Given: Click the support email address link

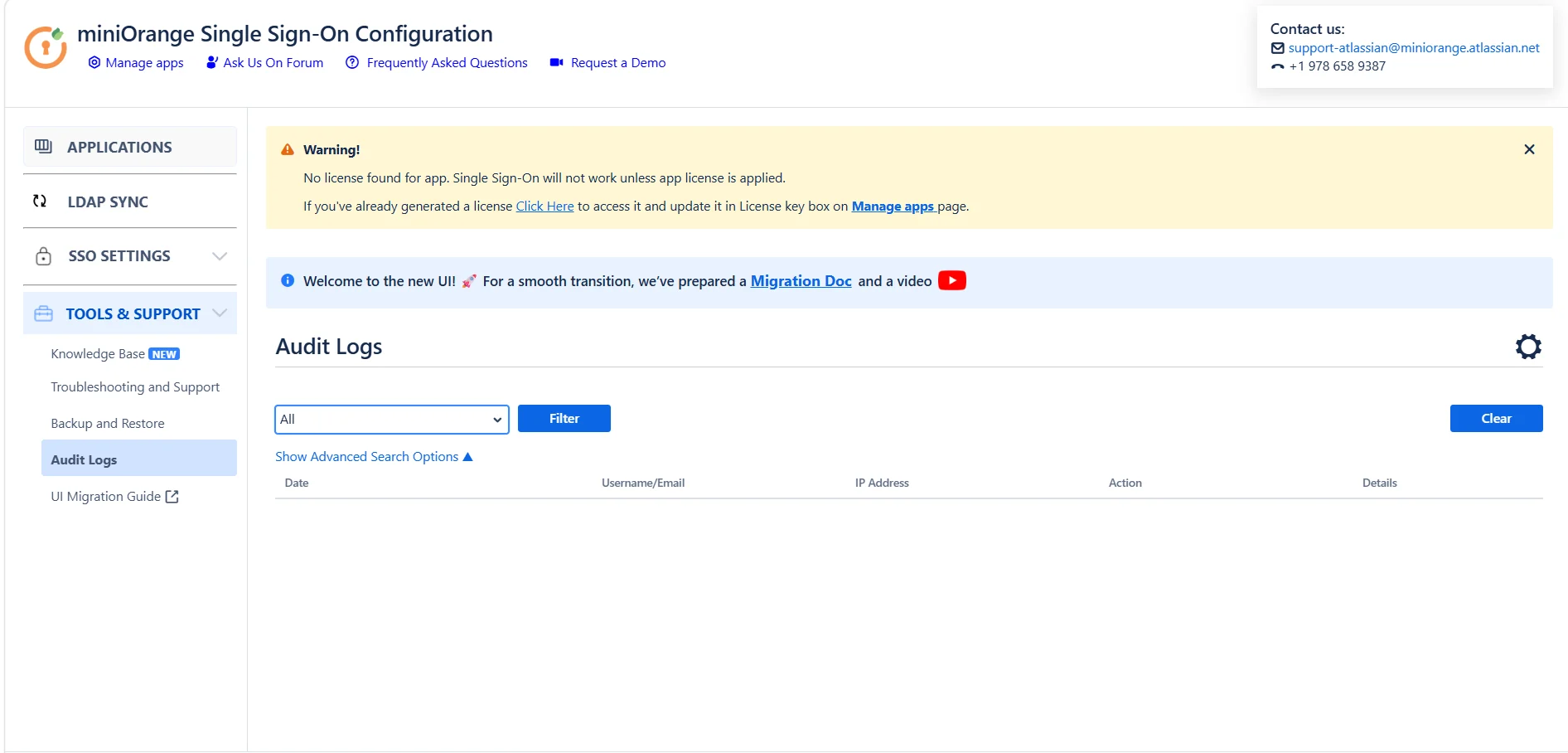Looking at the screenshot, I should (x=1414, y=48).
